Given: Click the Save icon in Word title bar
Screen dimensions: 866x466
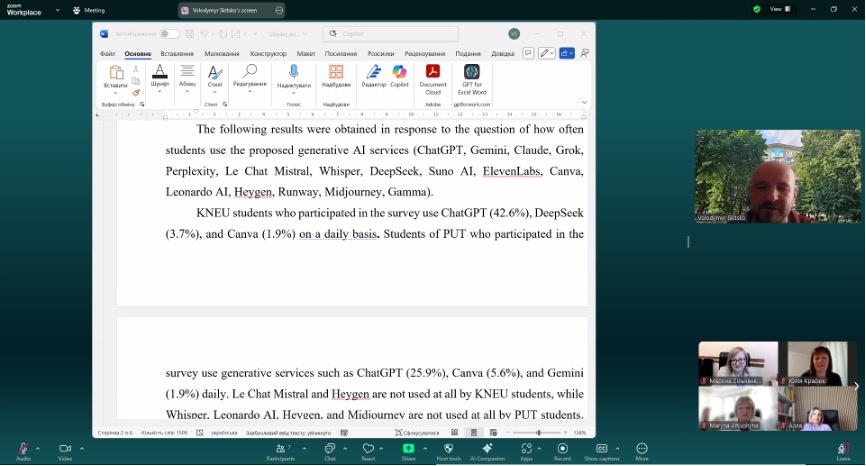Looking at the screenshot, I should click(189, 34).
